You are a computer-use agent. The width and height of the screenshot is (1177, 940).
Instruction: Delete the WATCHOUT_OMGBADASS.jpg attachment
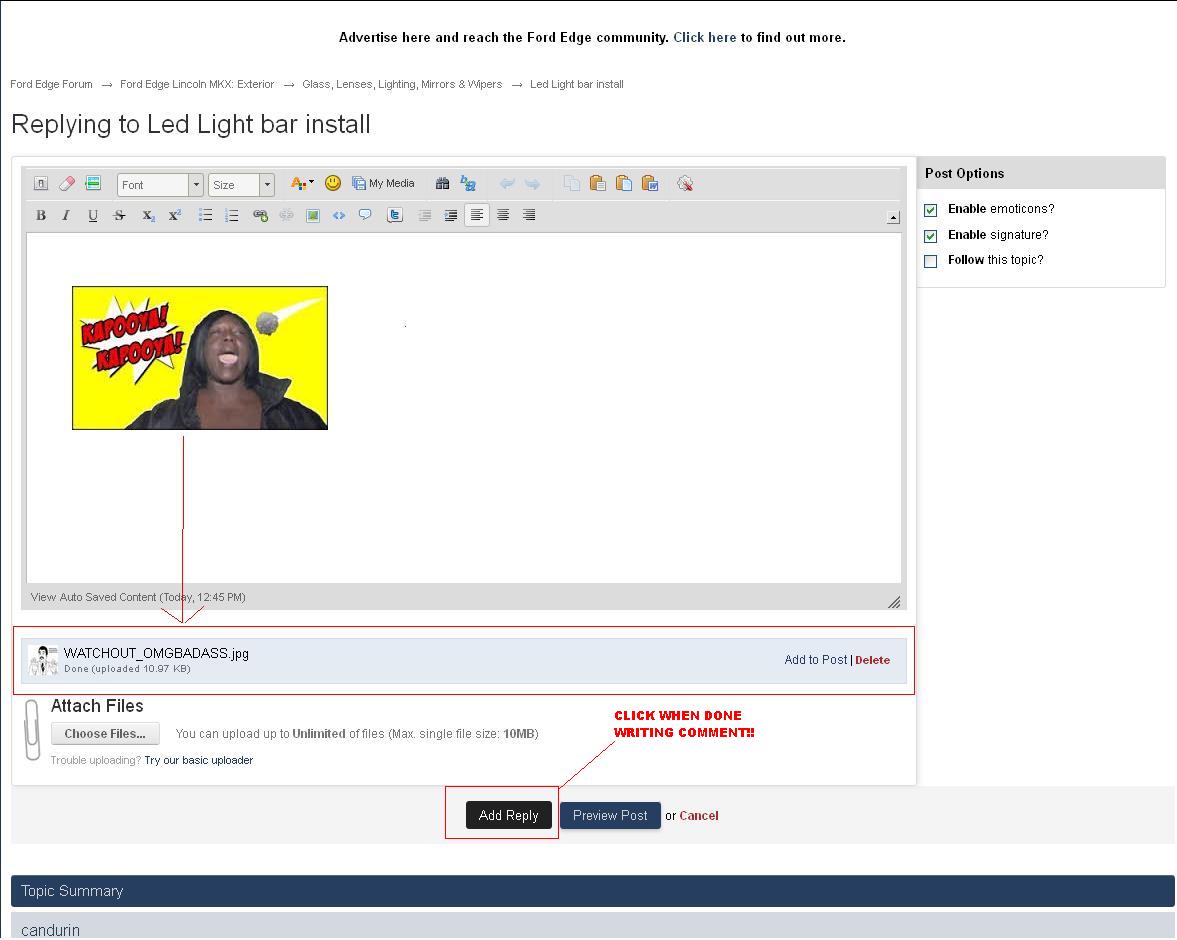tap(872, 660)
